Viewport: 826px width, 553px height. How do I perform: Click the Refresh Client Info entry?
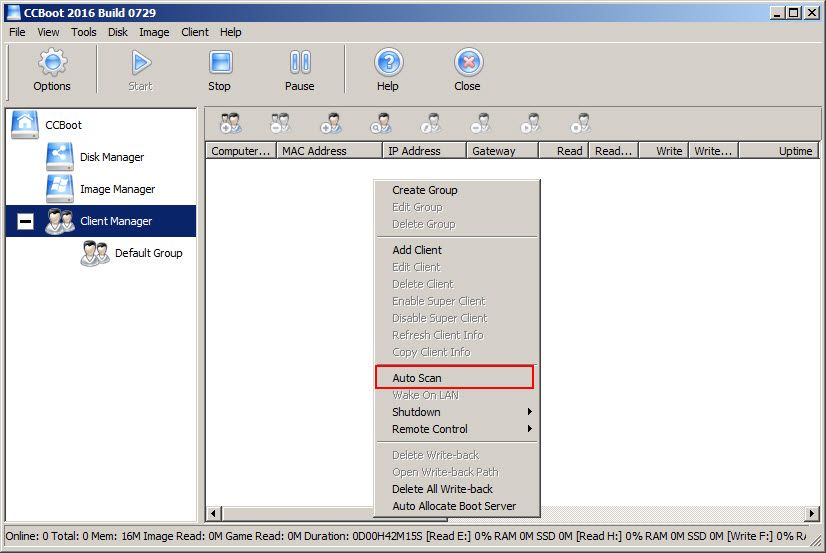457,335
